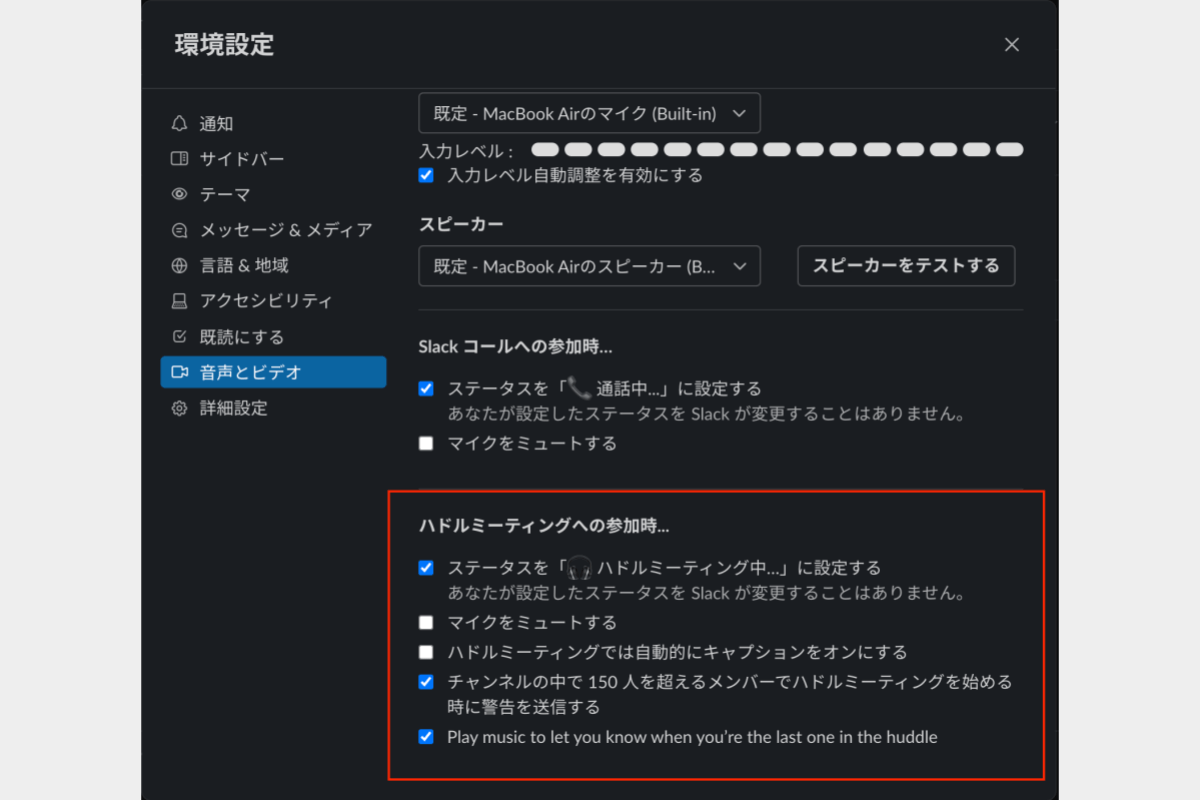Click the checkmark icon beside 既読にする
This screenshot has width=1200, height=800.
178,336
